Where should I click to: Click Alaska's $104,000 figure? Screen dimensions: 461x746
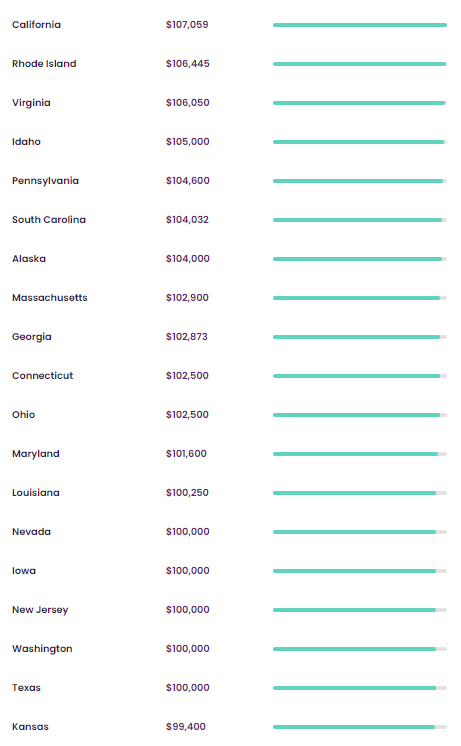click(x=187, y=259)
